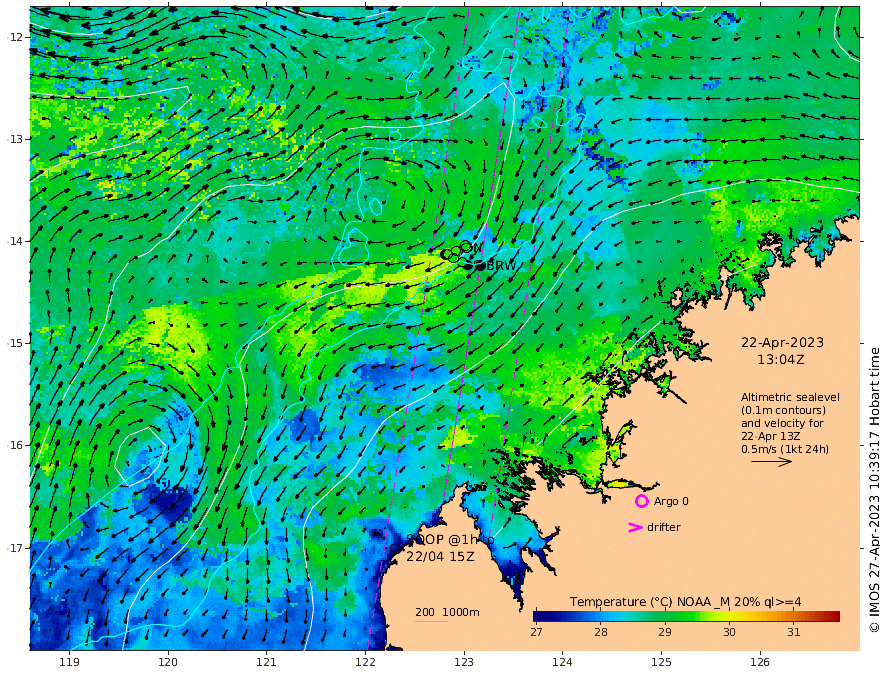Click the 'SOOP @1h to' track label

pos(450,539)
